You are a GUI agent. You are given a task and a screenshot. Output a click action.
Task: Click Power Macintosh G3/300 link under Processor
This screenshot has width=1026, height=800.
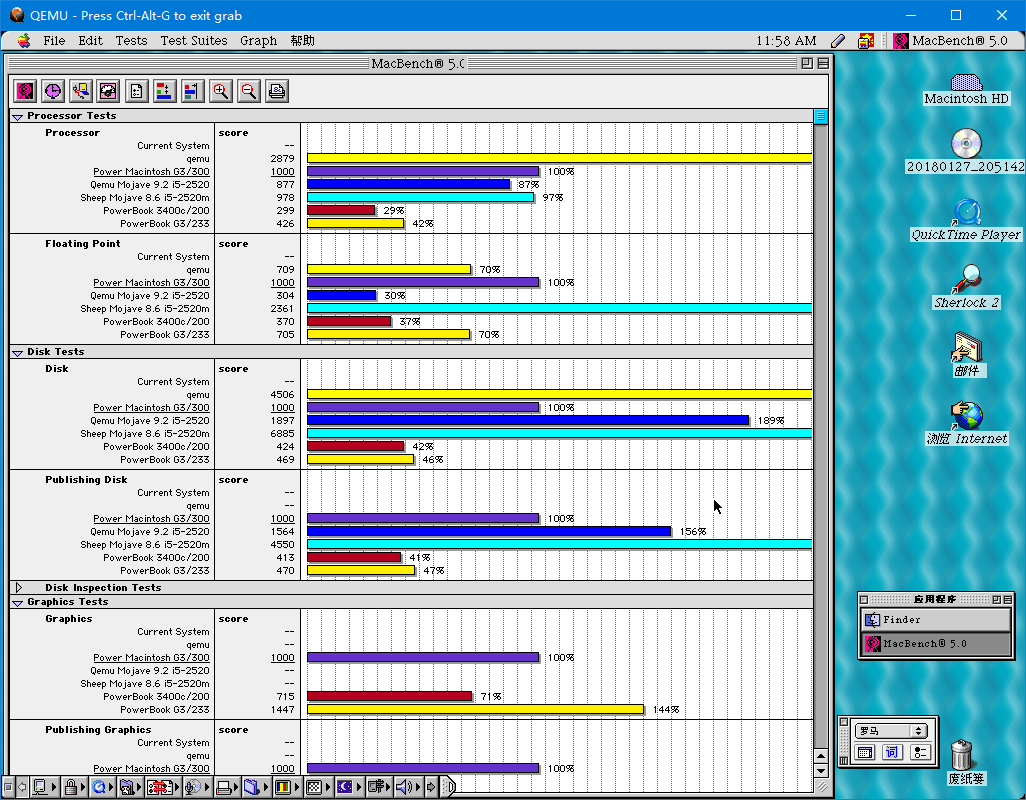click(151, 171)
